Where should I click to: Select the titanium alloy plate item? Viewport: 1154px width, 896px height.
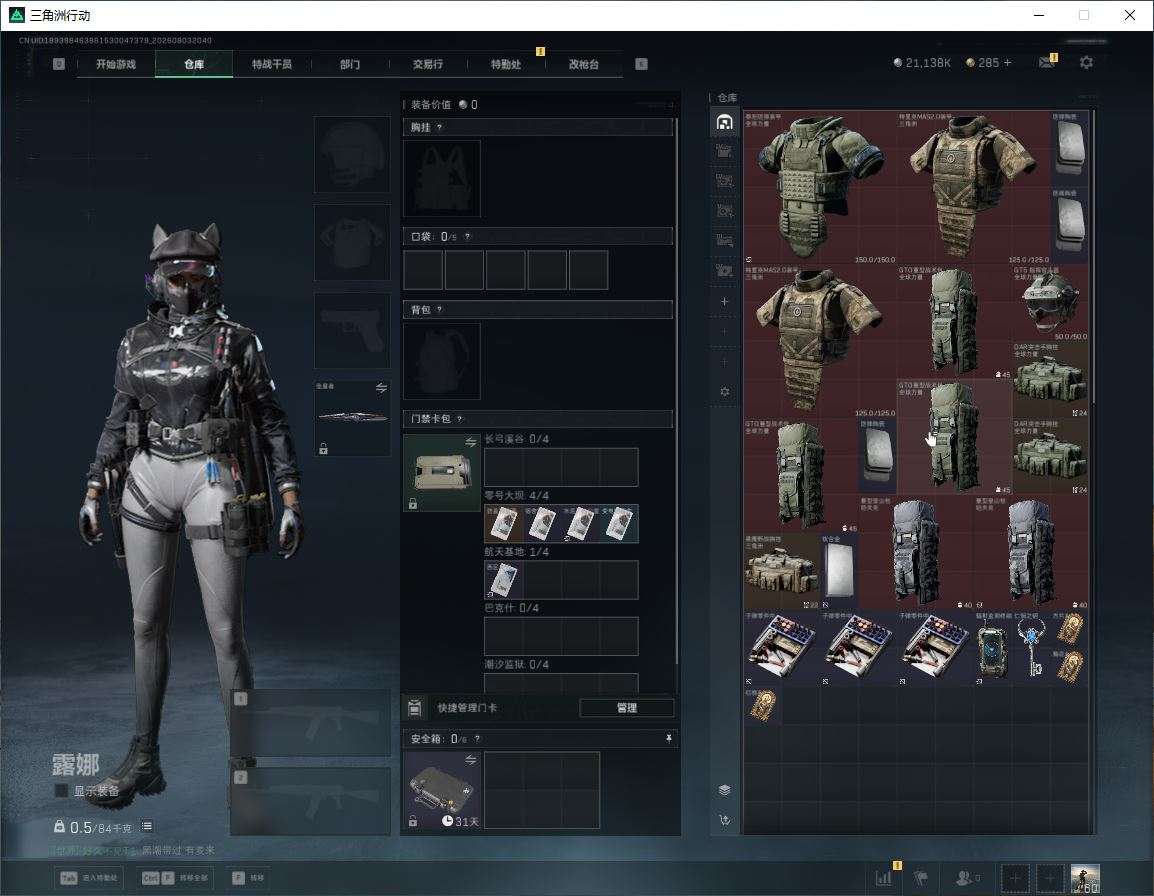point(839,571)
